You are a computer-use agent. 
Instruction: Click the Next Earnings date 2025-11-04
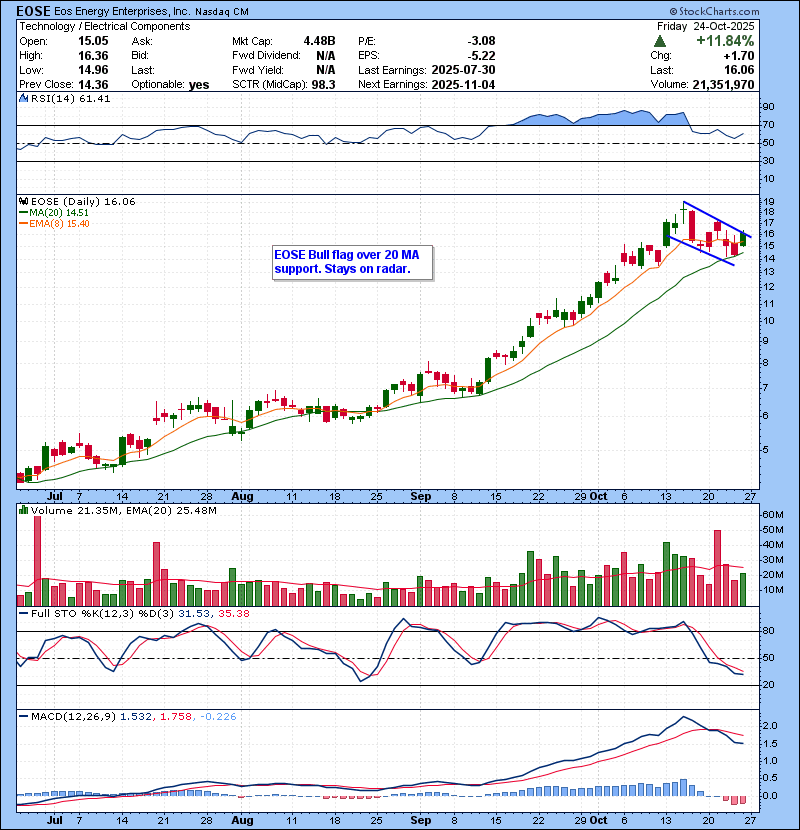[x=463, y=85]
